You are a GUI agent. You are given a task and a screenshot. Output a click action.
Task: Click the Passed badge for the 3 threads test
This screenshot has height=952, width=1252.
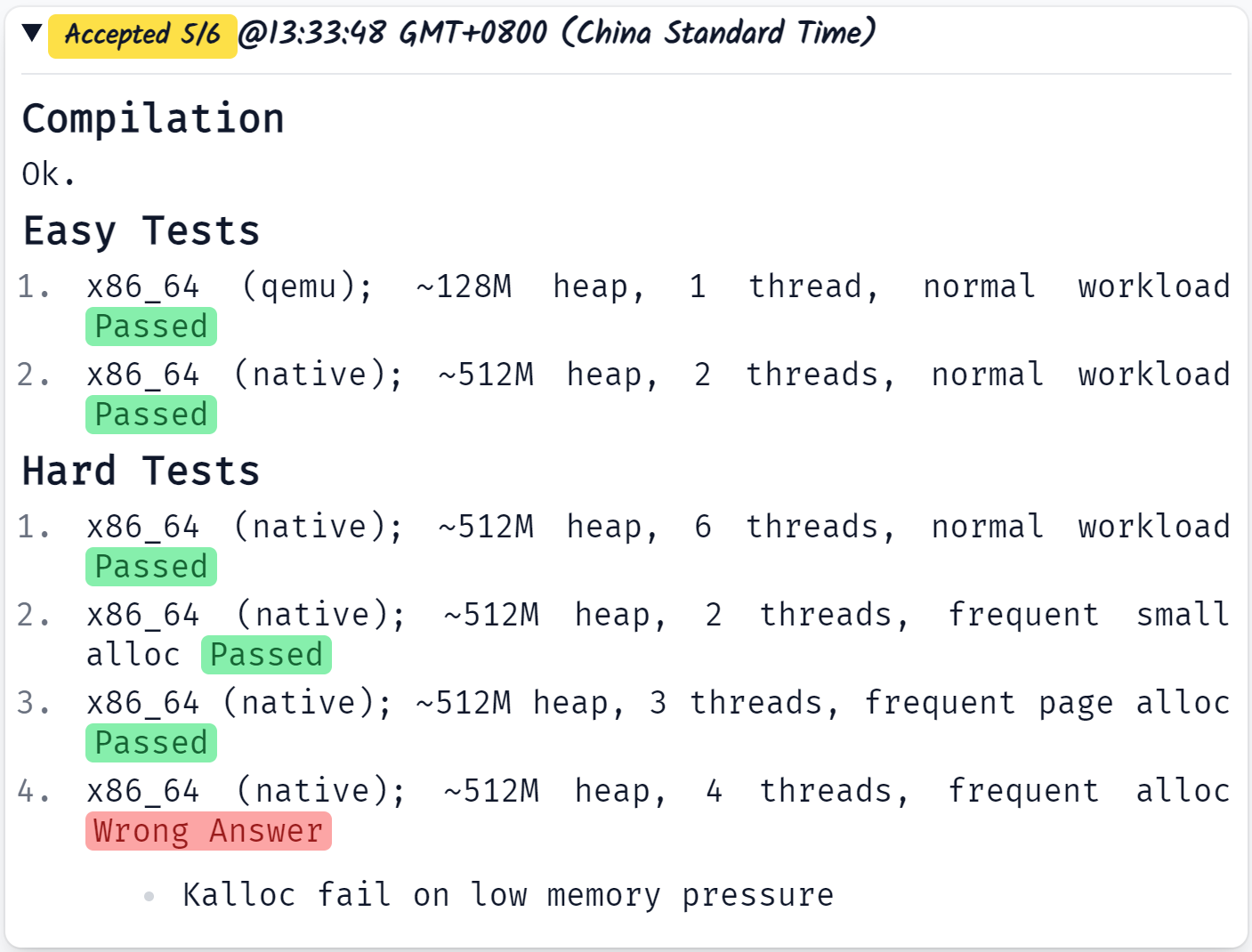click(151, 743)
